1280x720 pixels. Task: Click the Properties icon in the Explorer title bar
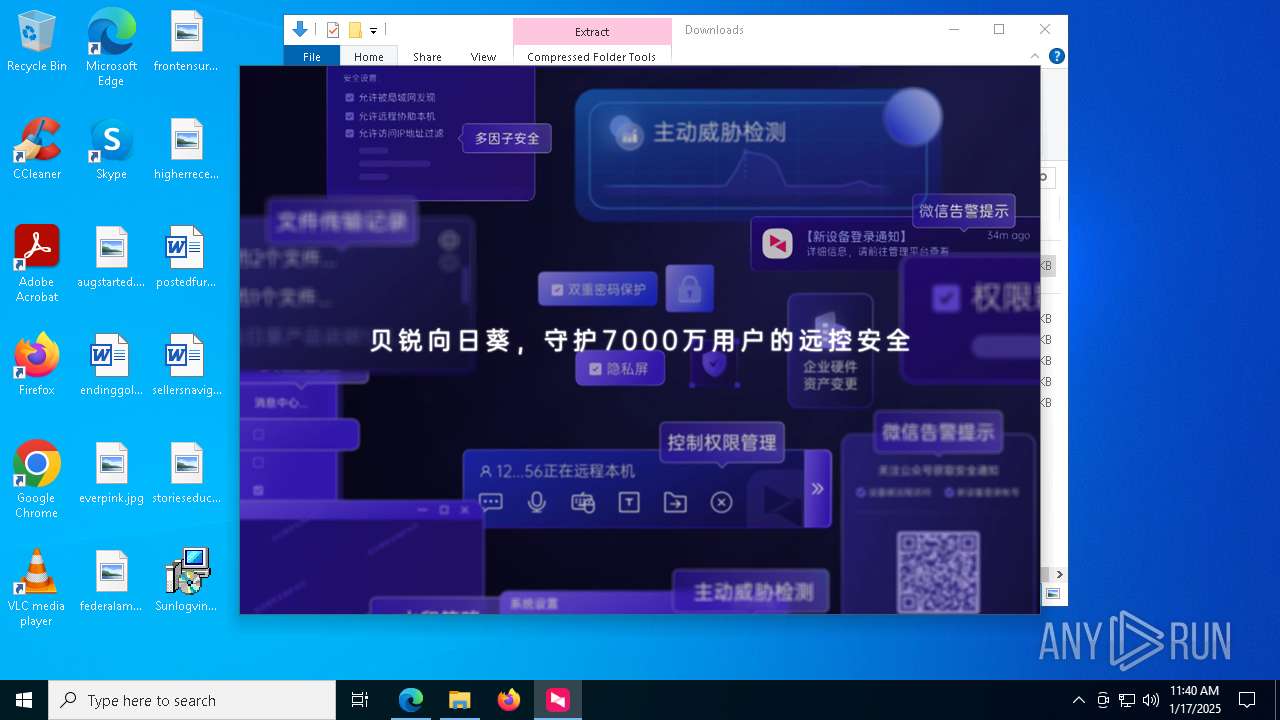tap(333, 30)
